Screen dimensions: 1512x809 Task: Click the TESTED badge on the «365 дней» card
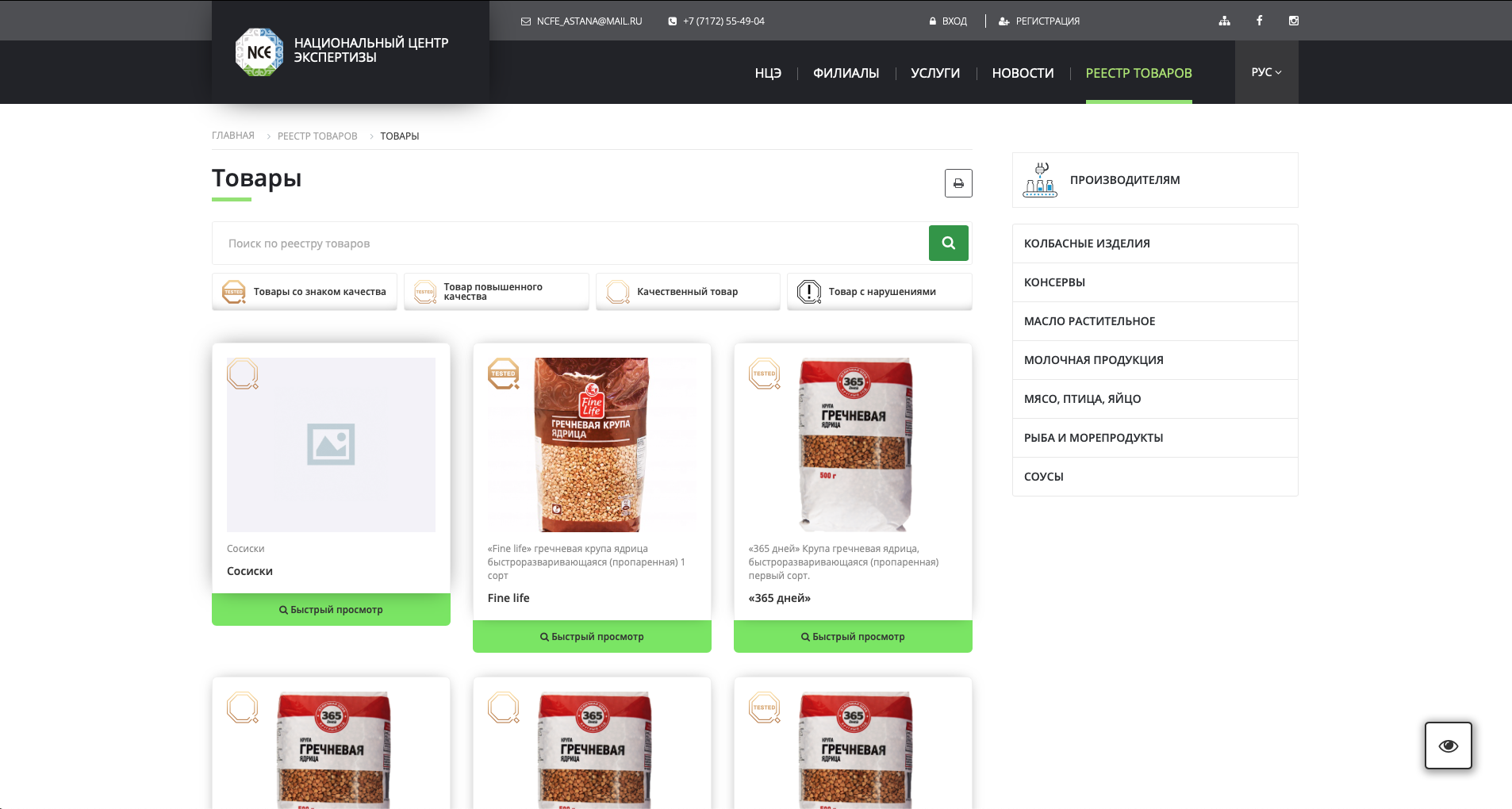(x=765, y=374)
